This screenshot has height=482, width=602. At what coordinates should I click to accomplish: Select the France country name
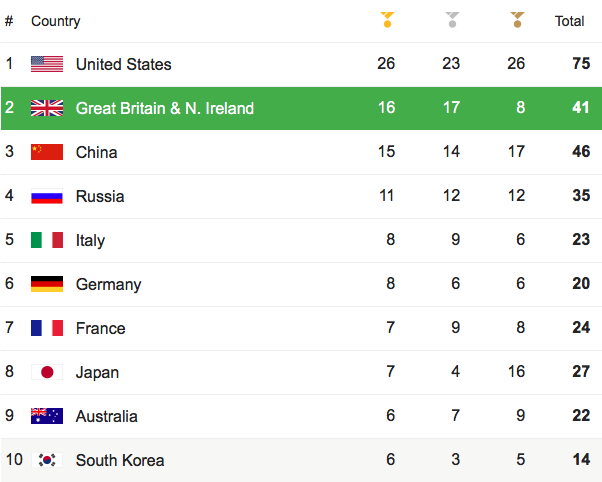point(101,328)
